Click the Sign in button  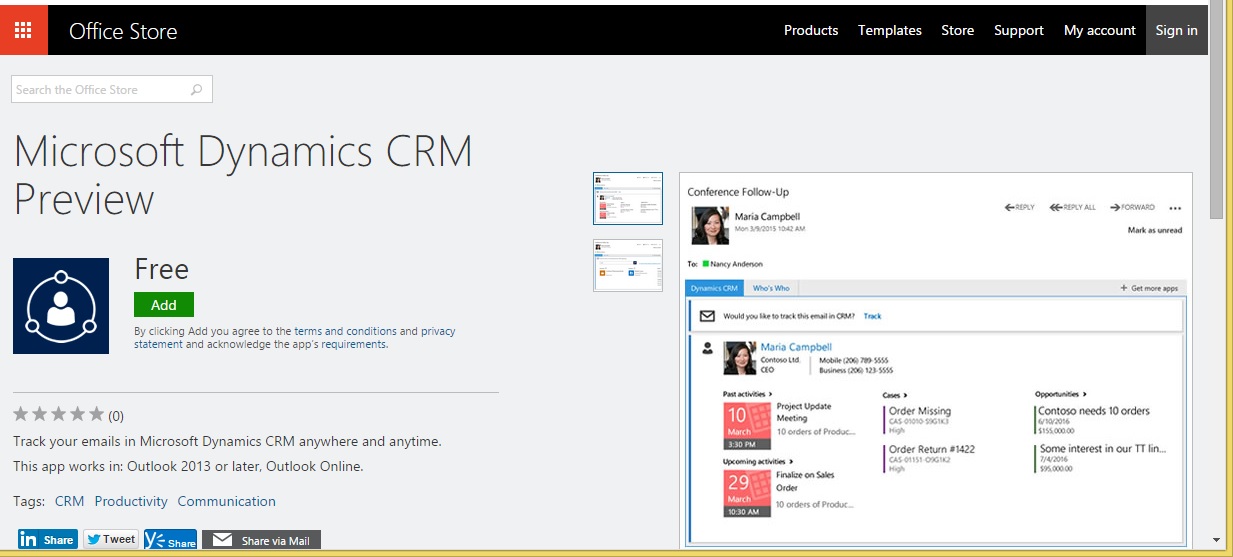(x=1176, y=30)
